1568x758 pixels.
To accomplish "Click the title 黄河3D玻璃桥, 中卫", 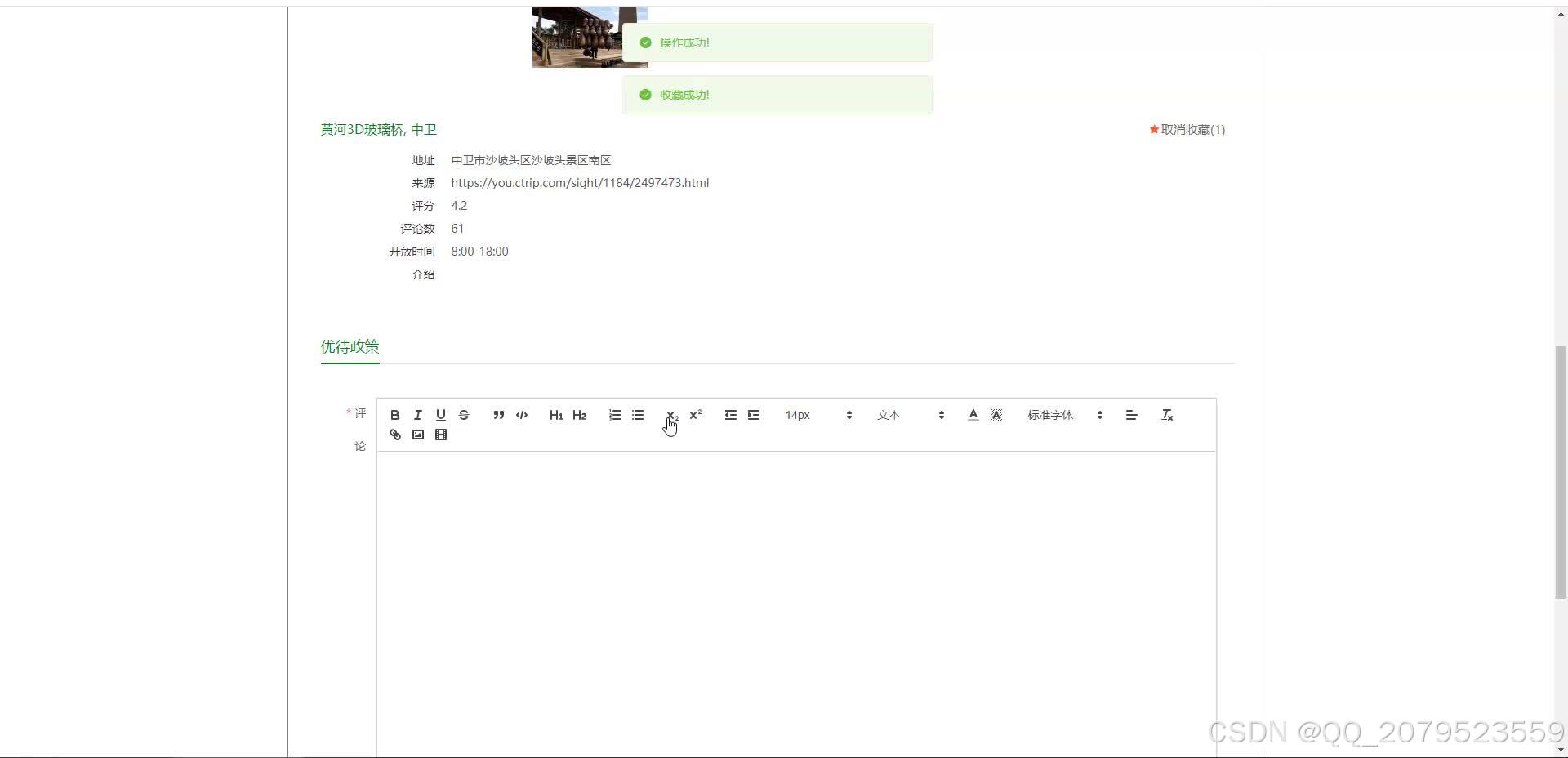I will [x=378, y=129].
